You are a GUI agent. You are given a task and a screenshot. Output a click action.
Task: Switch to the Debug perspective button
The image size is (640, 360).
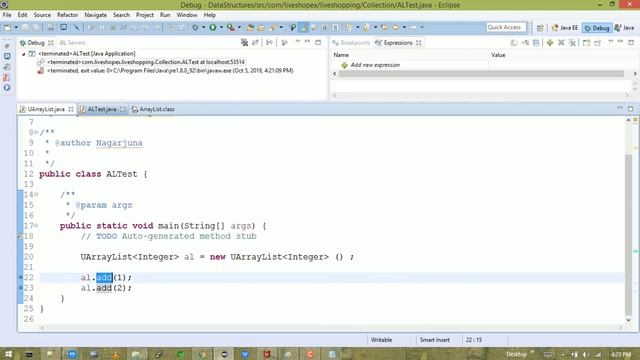coord(597,28)
